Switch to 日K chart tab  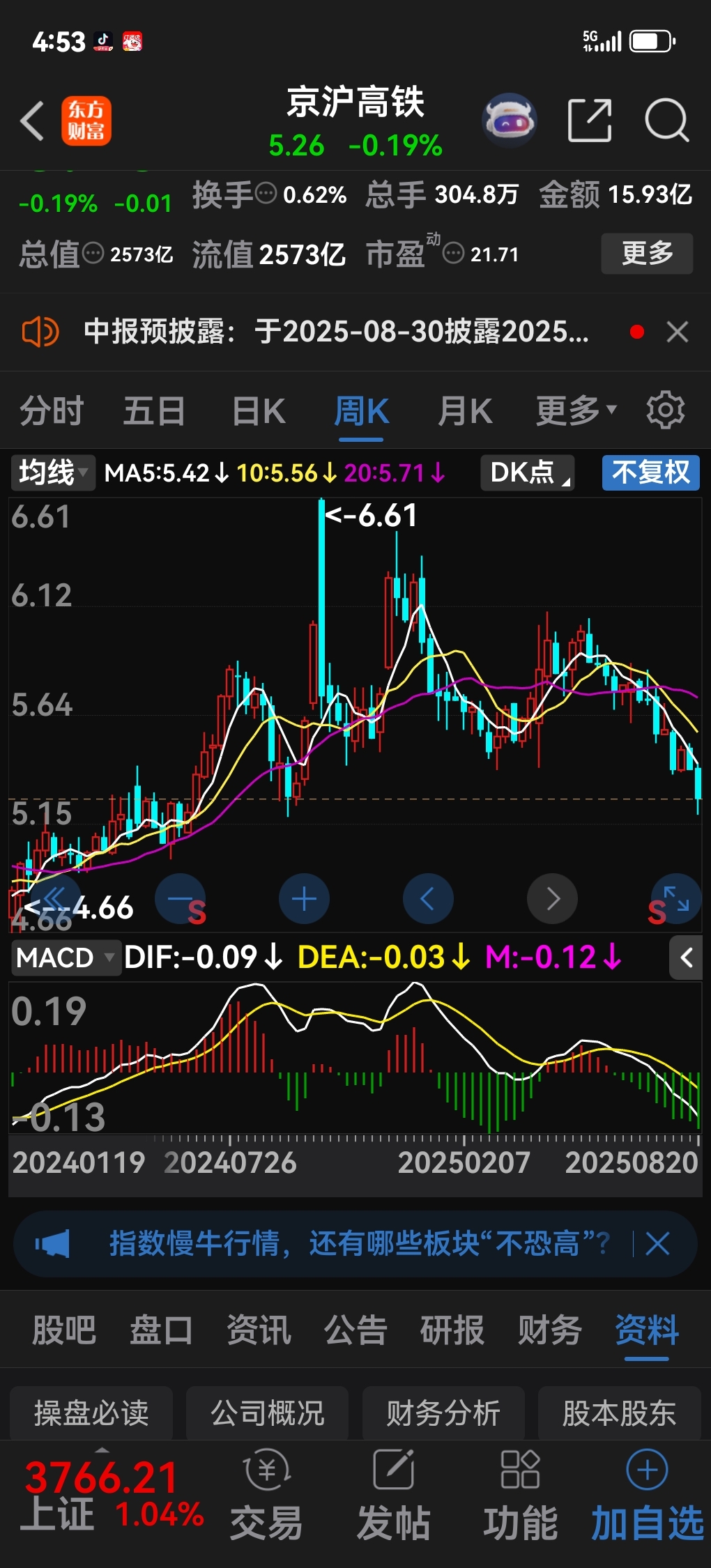pos(259,410)
